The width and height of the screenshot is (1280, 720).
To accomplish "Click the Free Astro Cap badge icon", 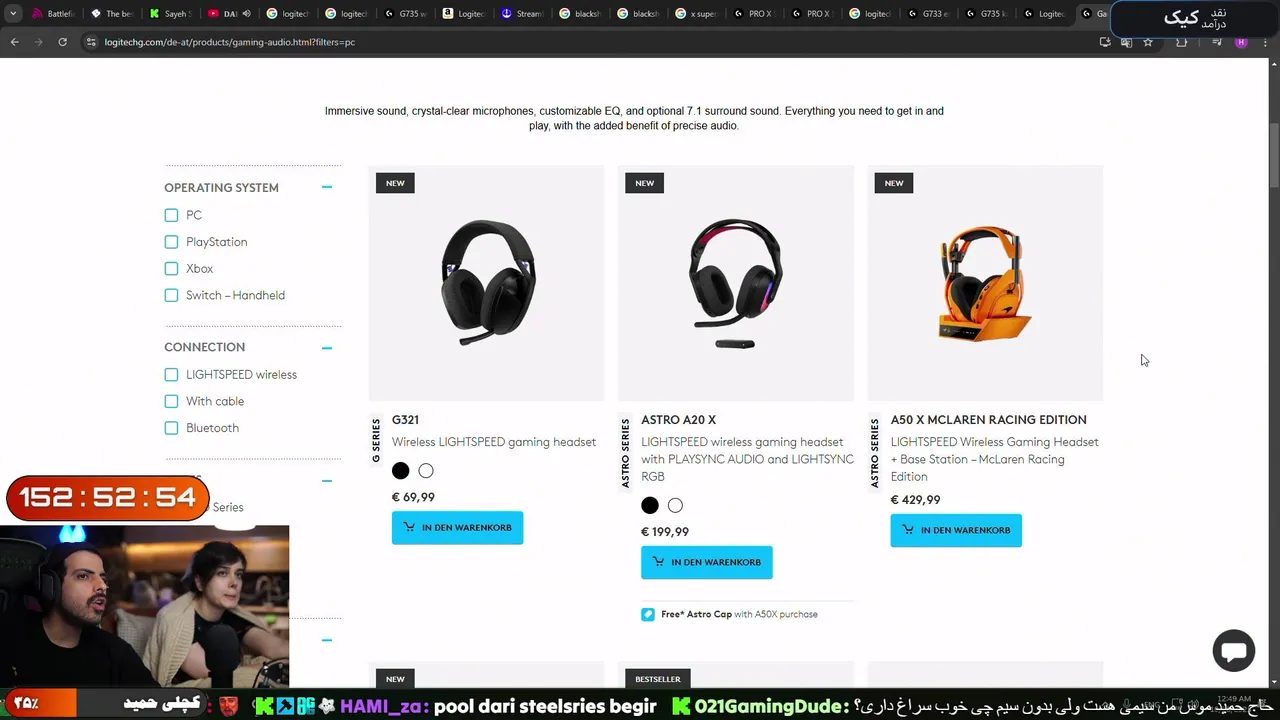I will pos(648,614).
